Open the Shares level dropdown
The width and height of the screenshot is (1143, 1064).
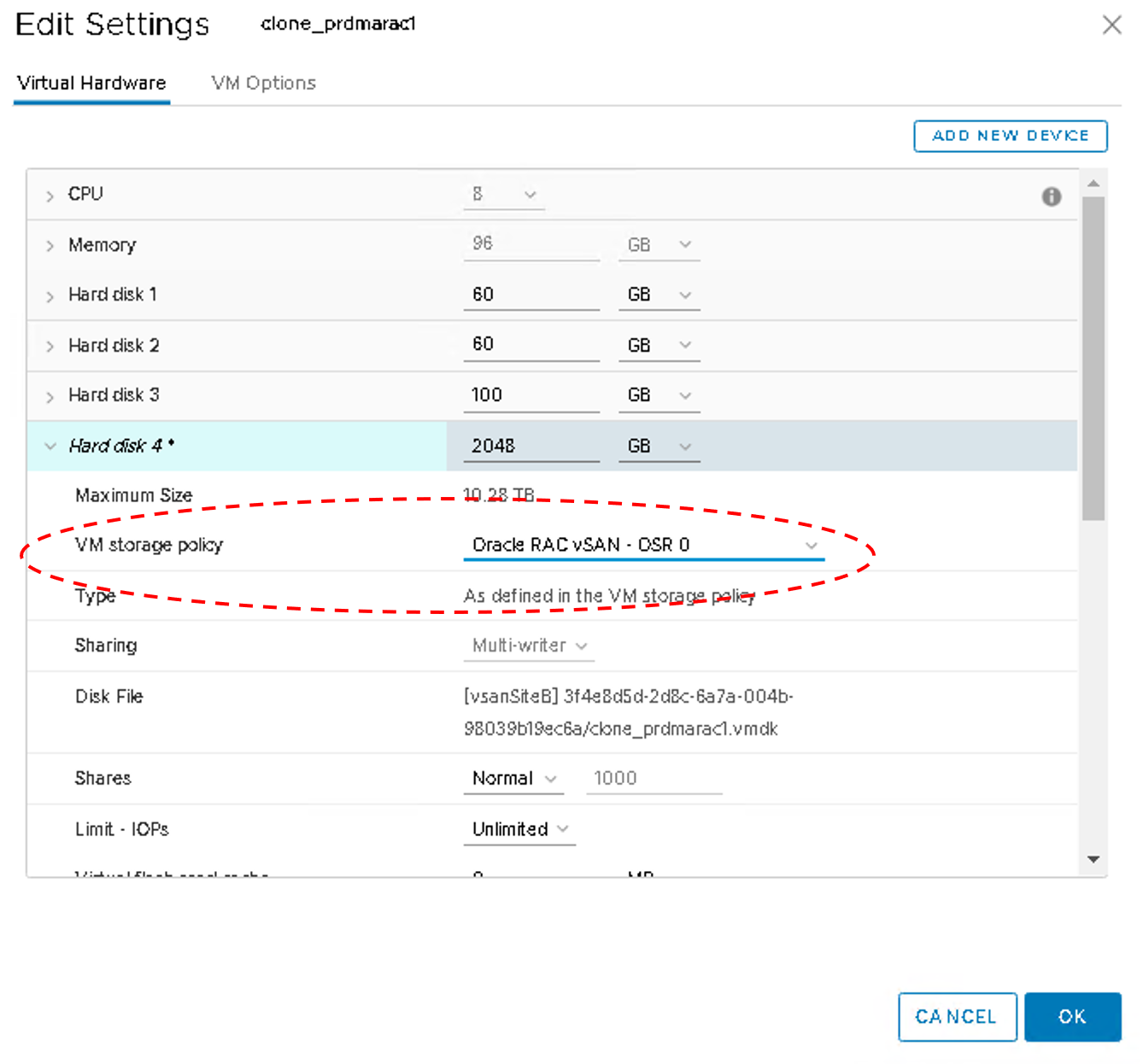(x=513, y=779)
